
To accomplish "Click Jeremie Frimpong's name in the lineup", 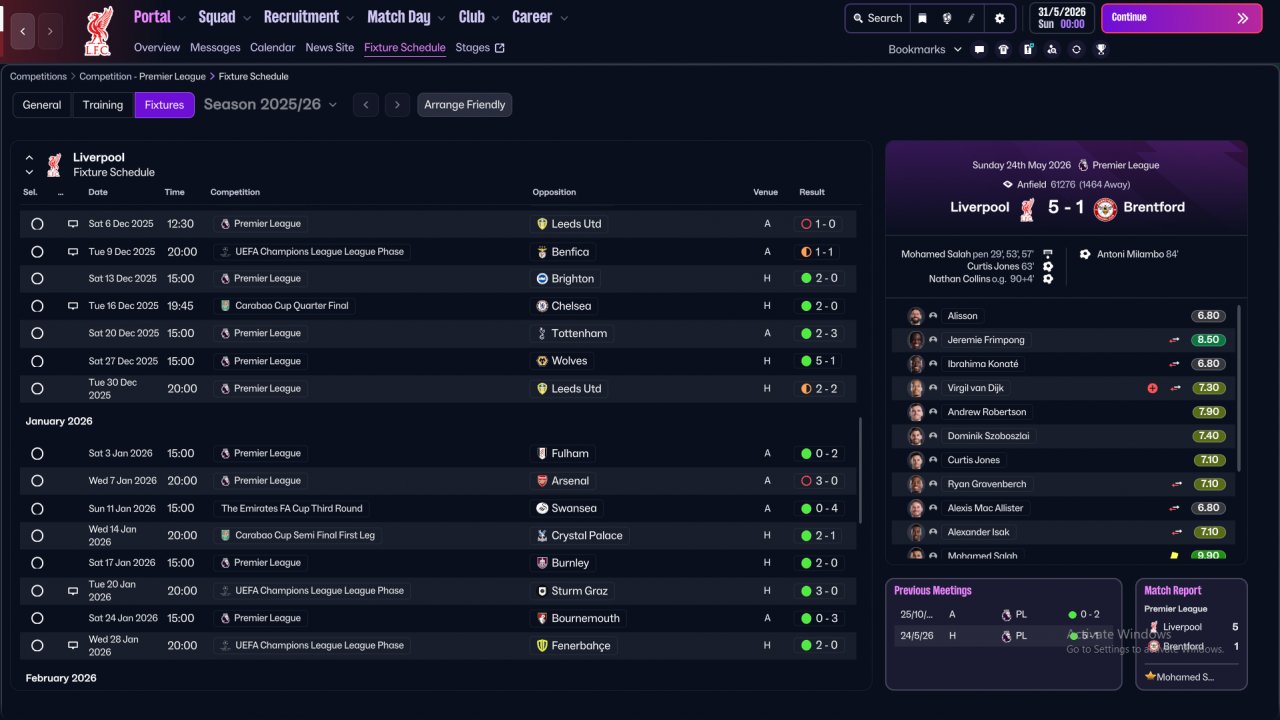I will [986, 340].
